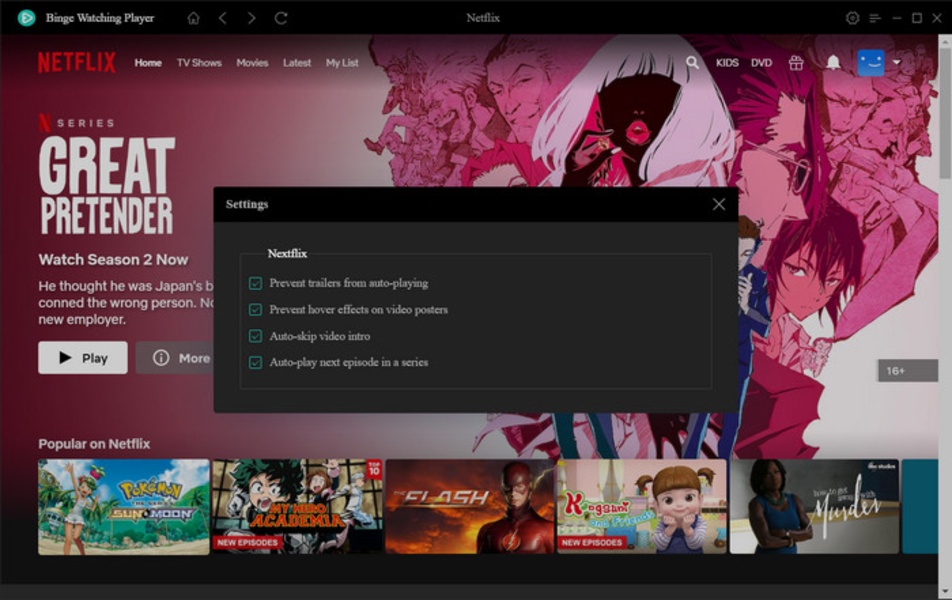Viewport: 952px width, 600px height.
Task: Go forward using the right arrow
Action: 251,18
